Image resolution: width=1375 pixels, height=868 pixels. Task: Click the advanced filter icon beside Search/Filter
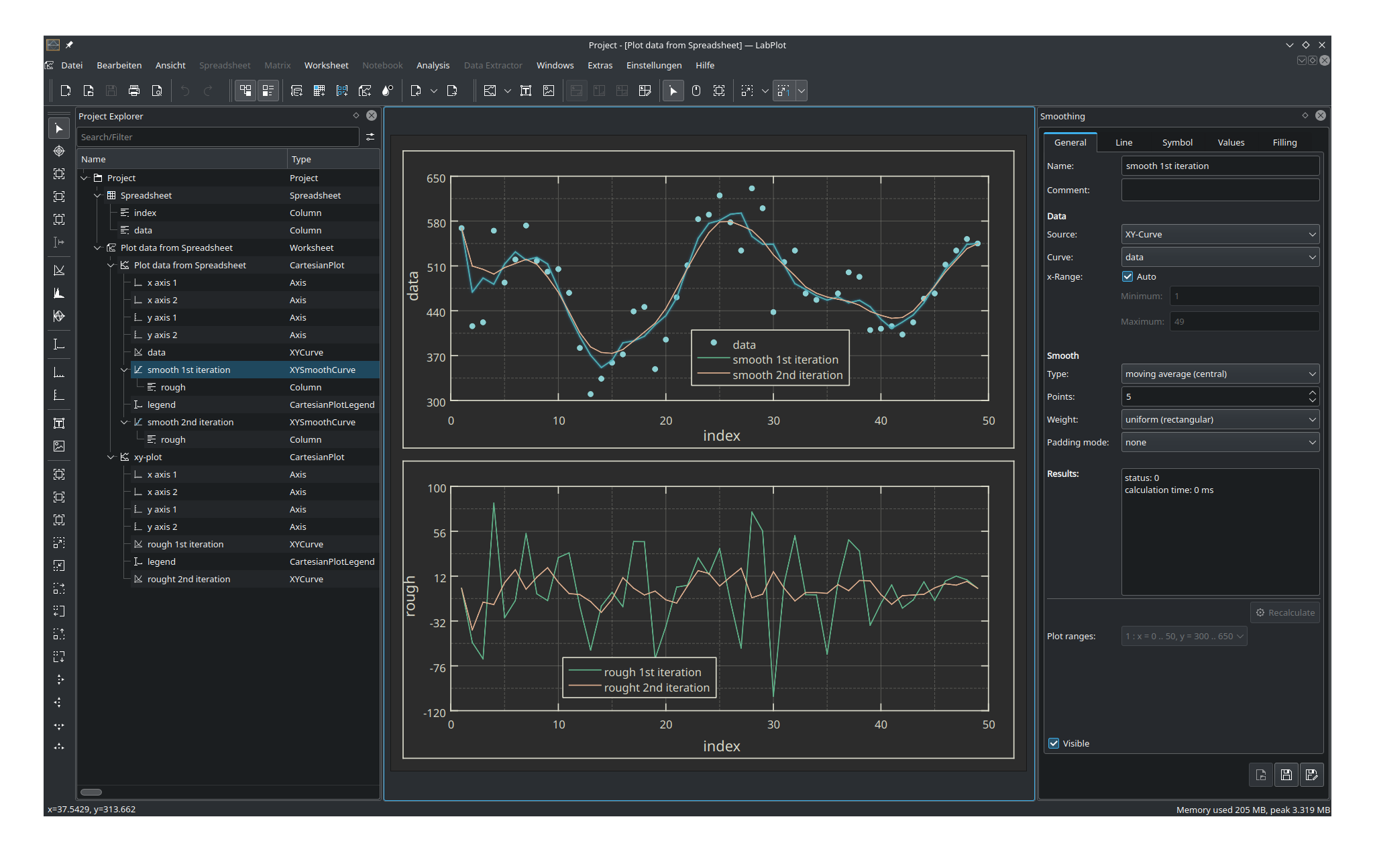coord(370,137)
